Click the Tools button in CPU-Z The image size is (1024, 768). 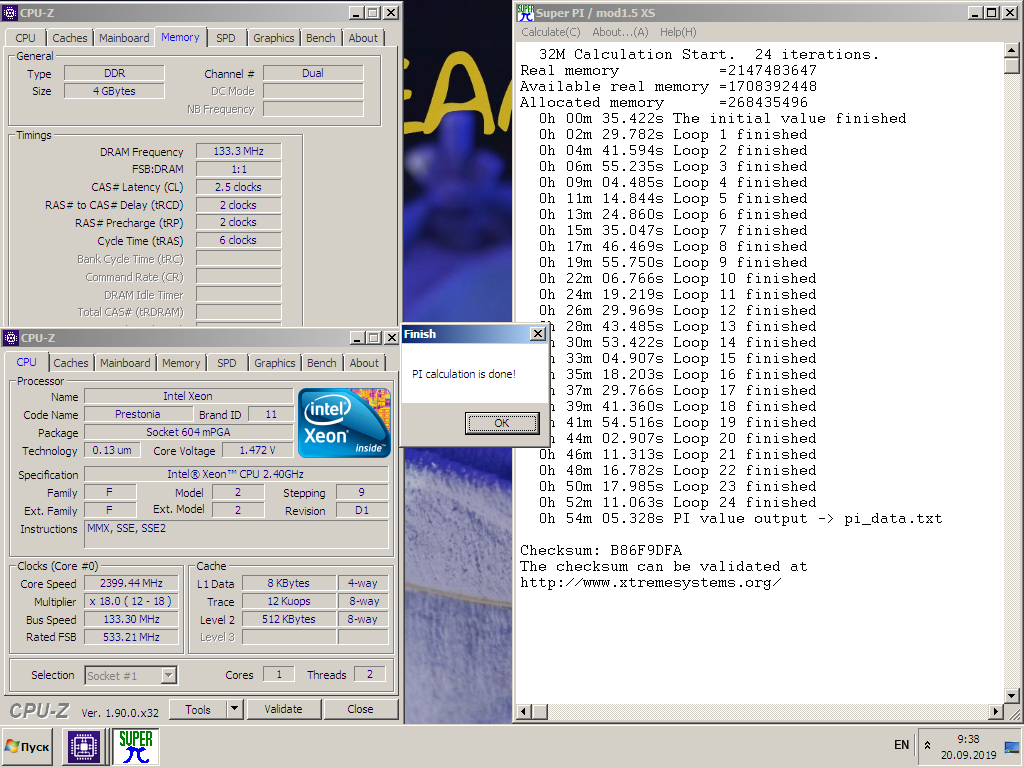(x=198, y=709)
